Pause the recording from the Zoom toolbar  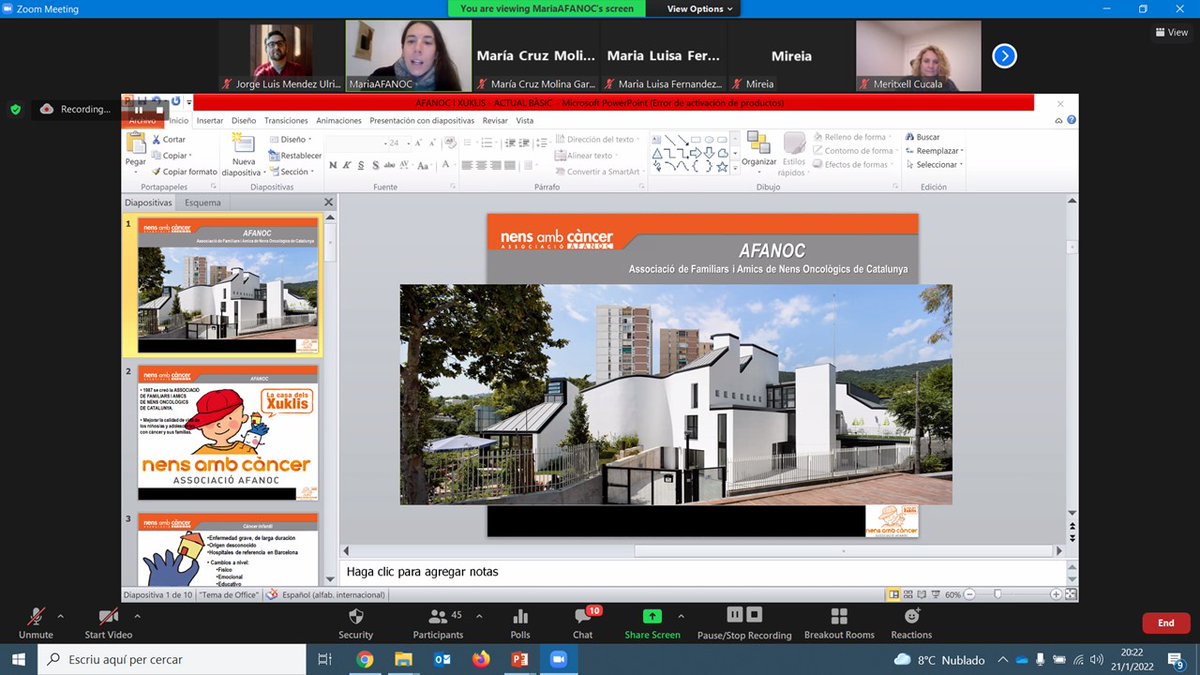coord(735,615)
